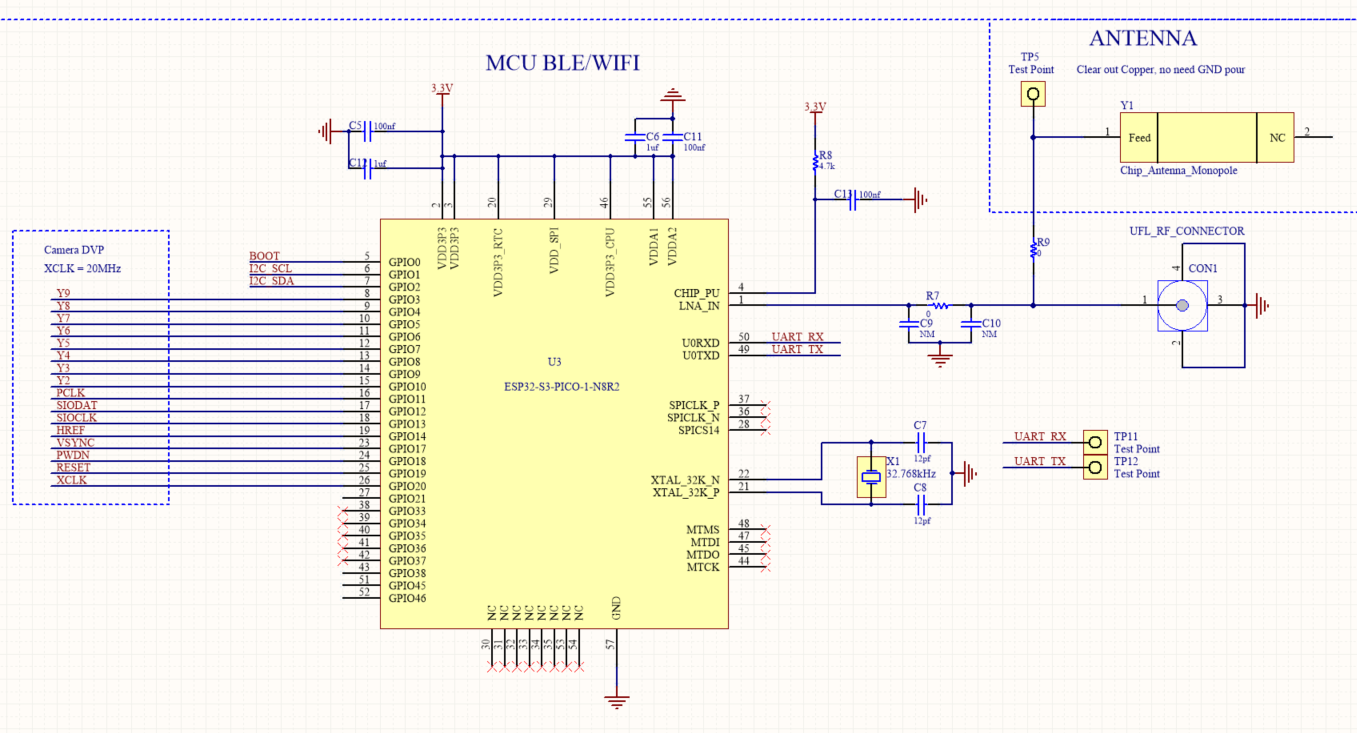
Task: Select the I2C_SCL net label
Action: point(270,269)
